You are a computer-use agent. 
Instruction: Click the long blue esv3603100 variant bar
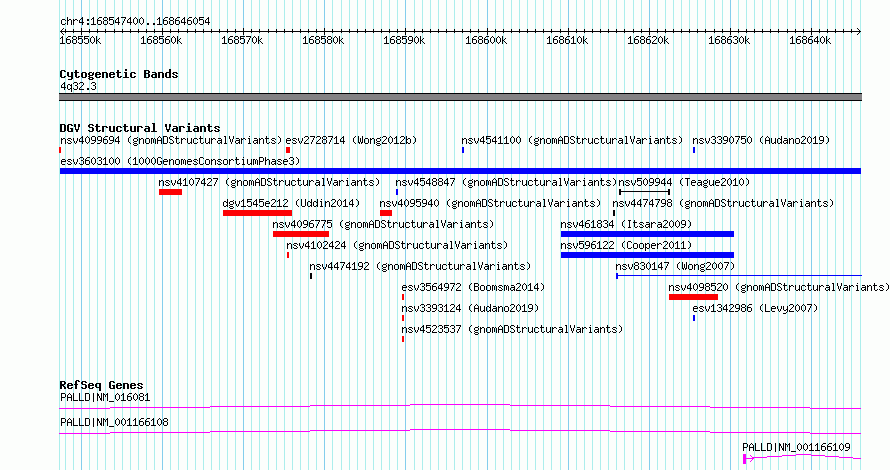click(x=460, y=171)
